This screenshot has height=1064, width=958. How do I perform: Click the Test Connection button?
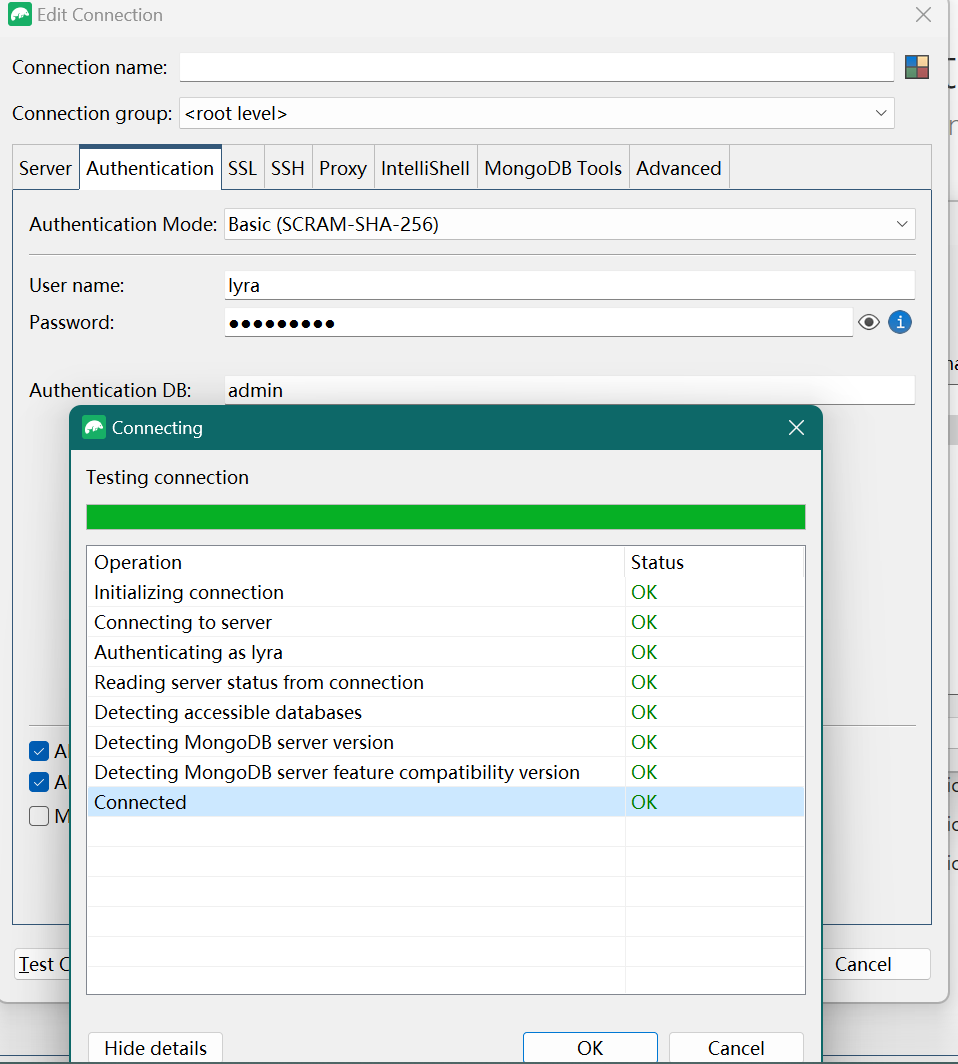click(42, 964)
